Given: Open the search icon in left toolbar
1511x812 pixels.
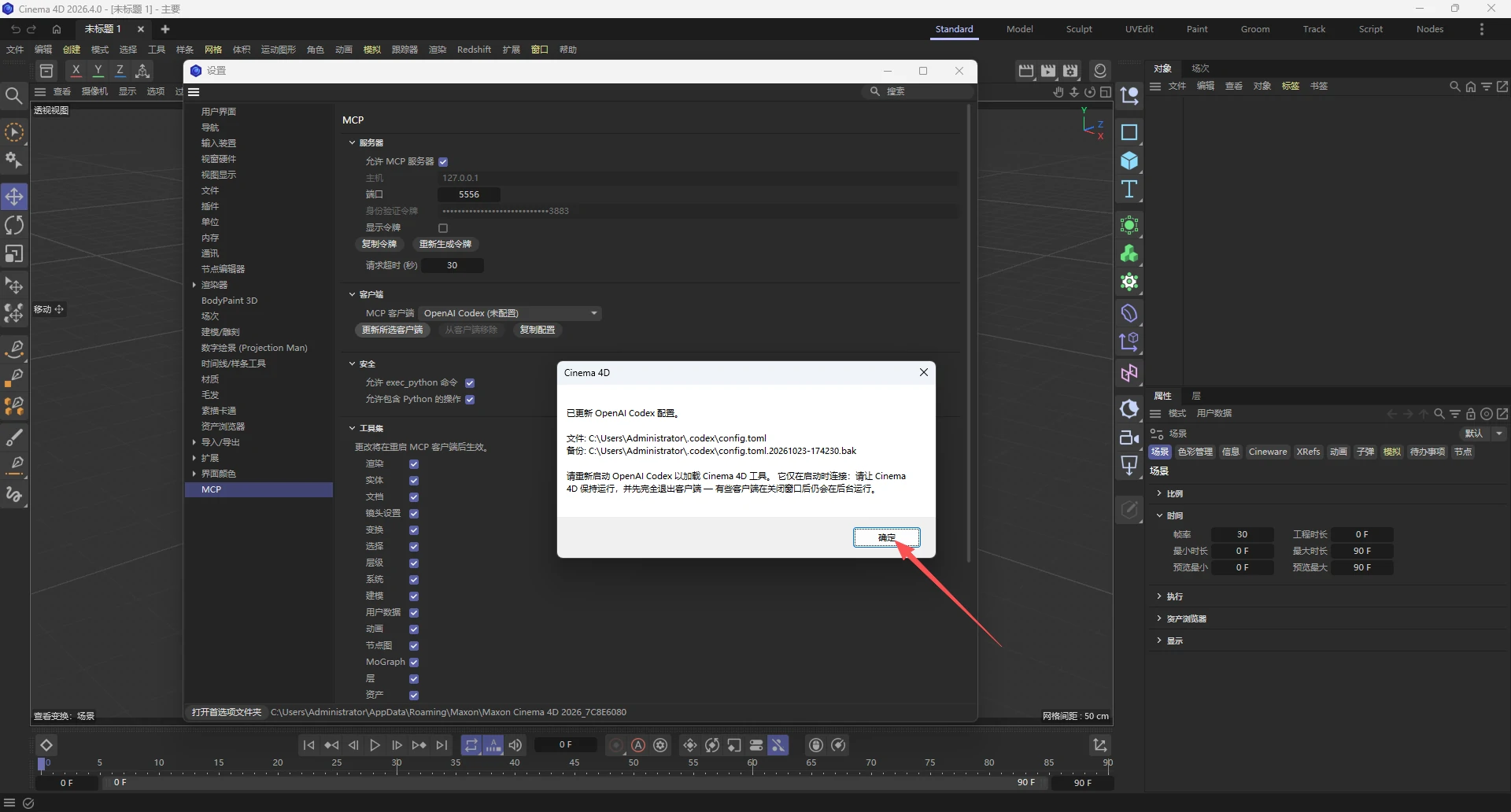Looking at the screenshot, I should [13, 96].
